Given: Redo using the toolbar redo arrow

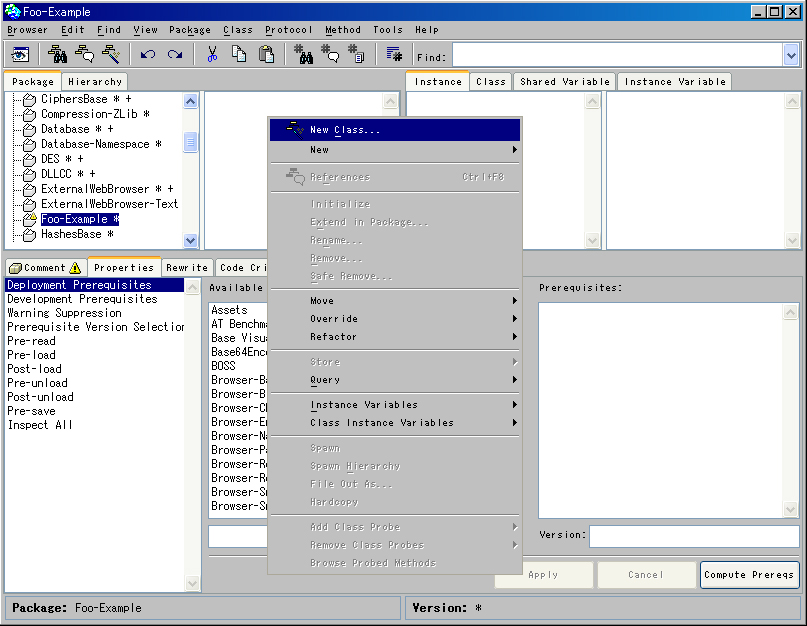Looking at the screenshot, I should [x=175, y=54].
